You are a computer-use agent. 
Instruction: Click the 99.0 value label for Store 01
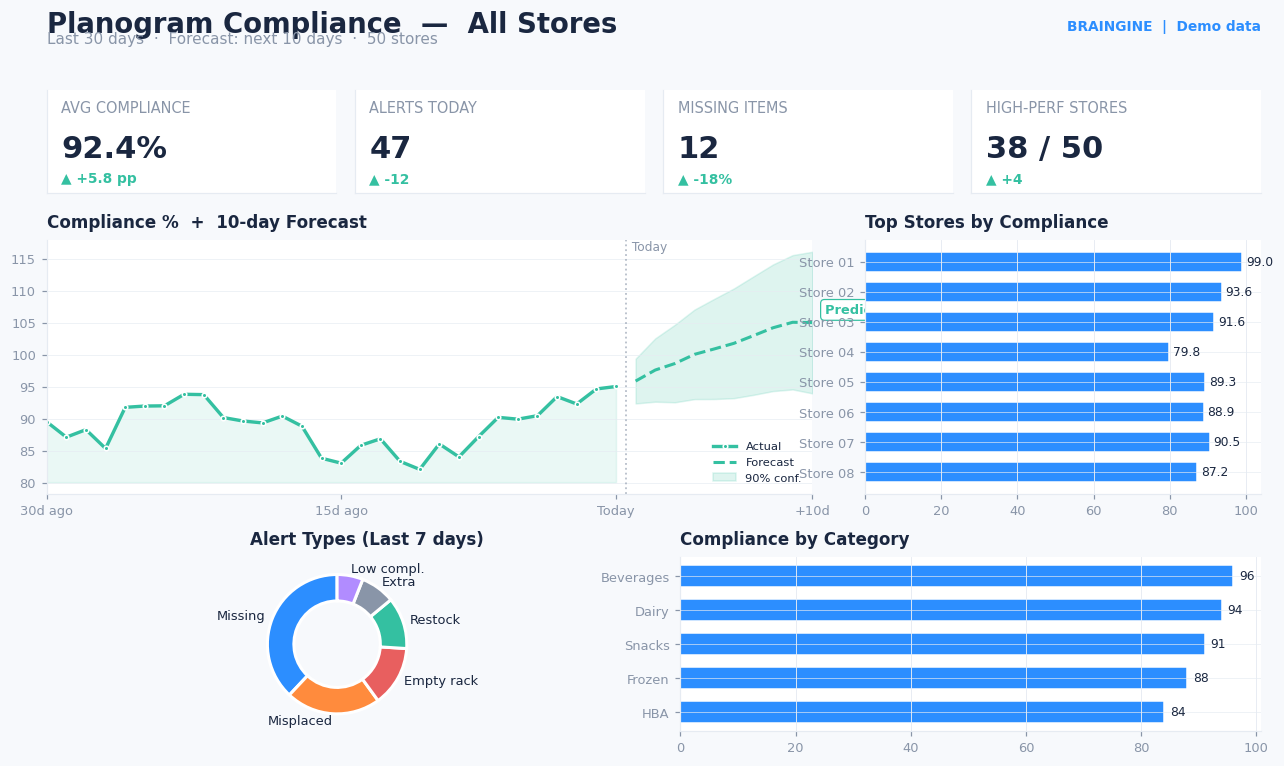1259,262
